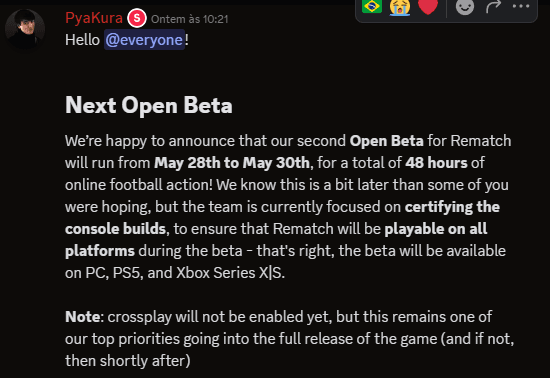Click the @everyone mention

pyautogui.click(x=145, y=40)
